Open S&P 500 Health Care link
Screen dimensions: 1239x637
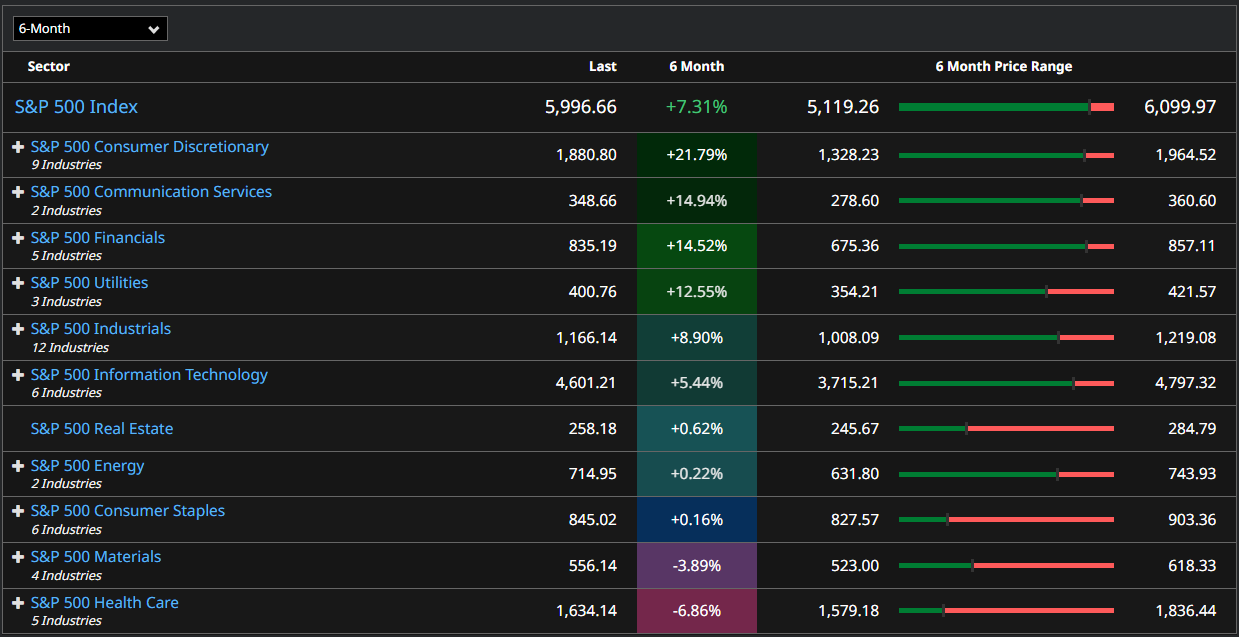click(105, 602)
